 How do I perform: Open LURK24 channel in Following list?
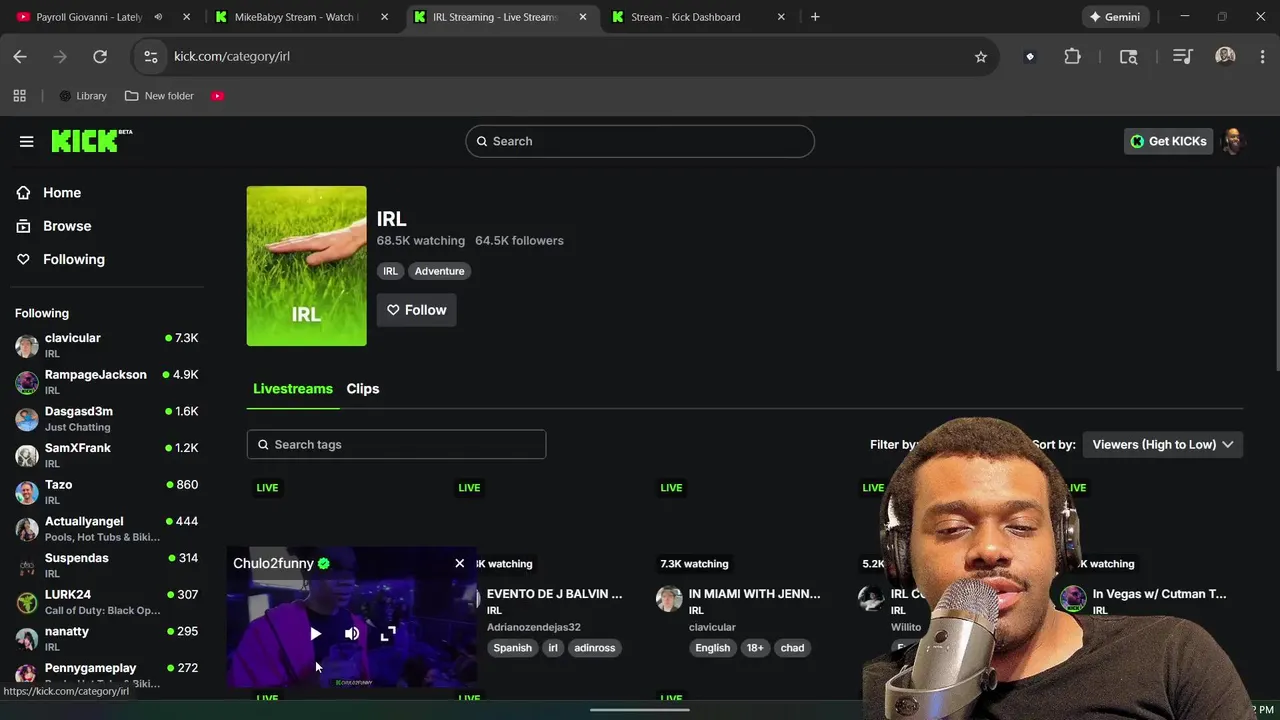click(106, 602)
